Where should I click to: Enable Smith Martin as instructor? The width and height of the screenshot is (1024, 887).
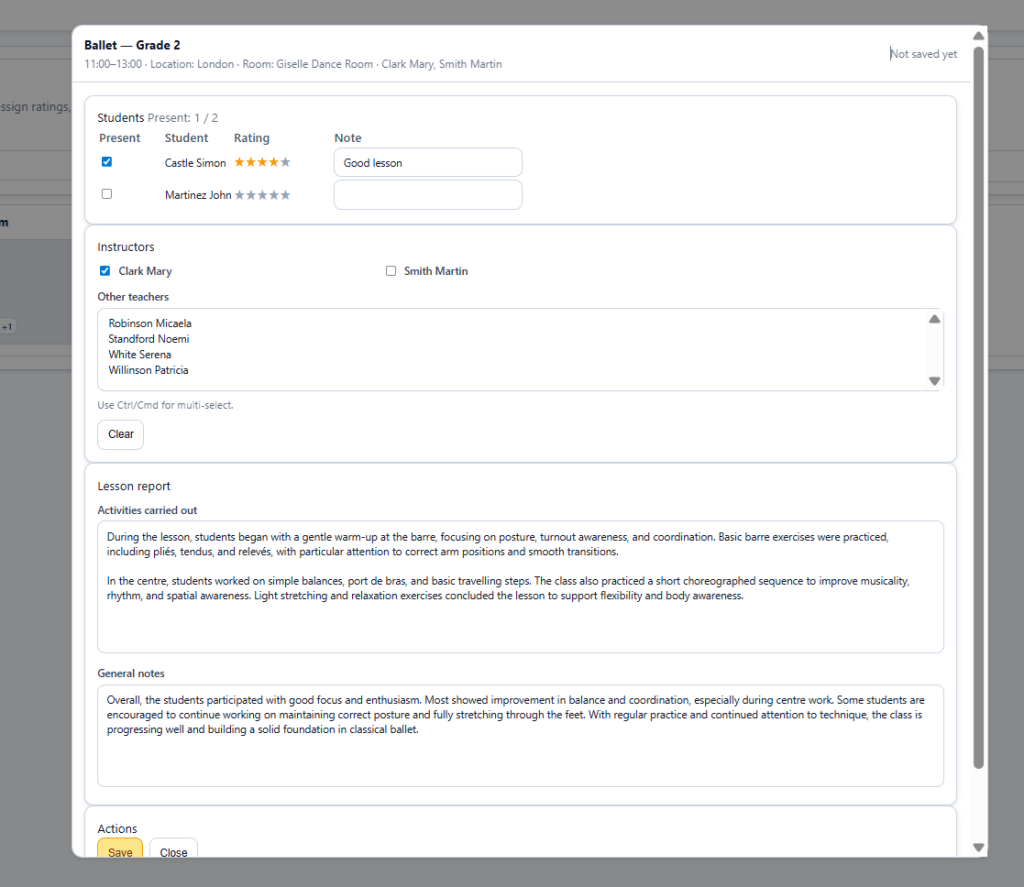pos(391,270)
